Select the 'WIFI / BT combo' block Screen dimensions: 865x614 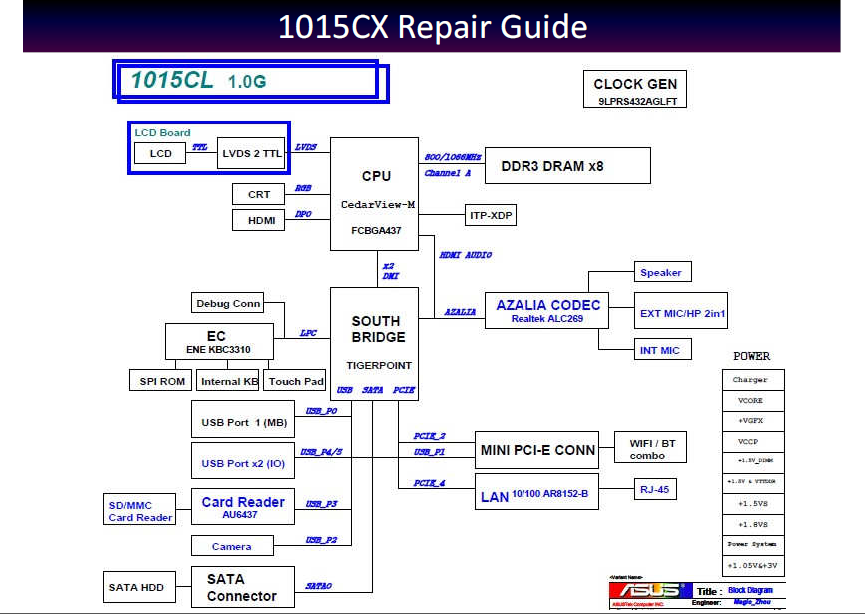pos(650,447)
